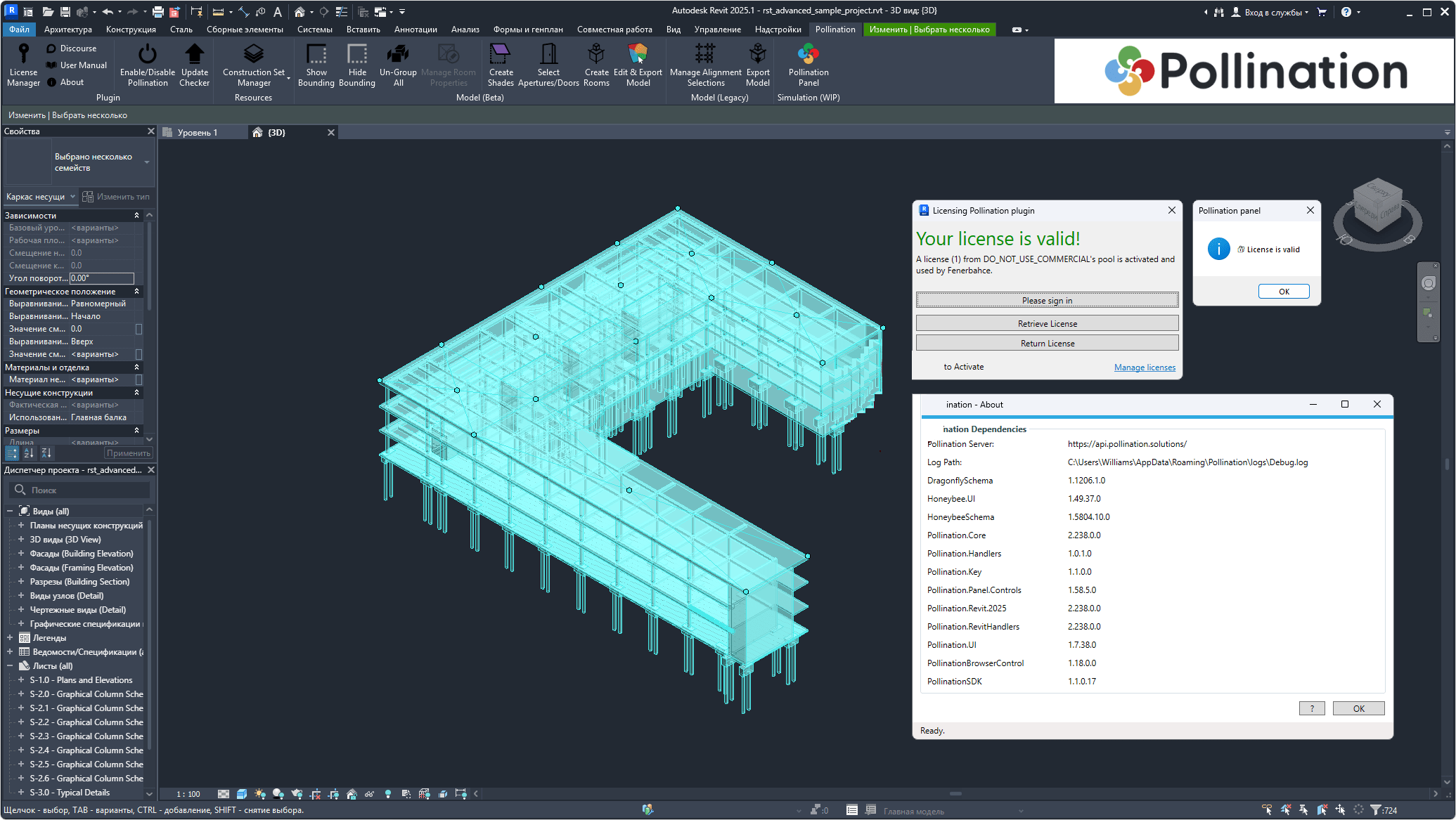Click the Create Rooms tool
The width and height of the screenshot is (1456, 820).
click(596, 65)
